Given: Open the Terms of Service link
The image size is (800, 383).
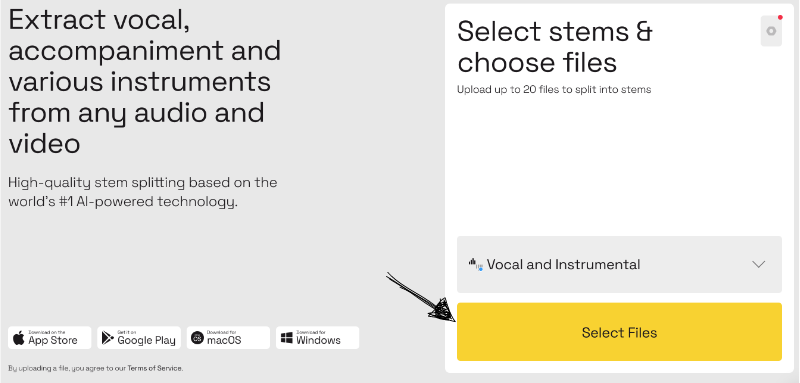Looking at the screenshot, I should point(154,368).
